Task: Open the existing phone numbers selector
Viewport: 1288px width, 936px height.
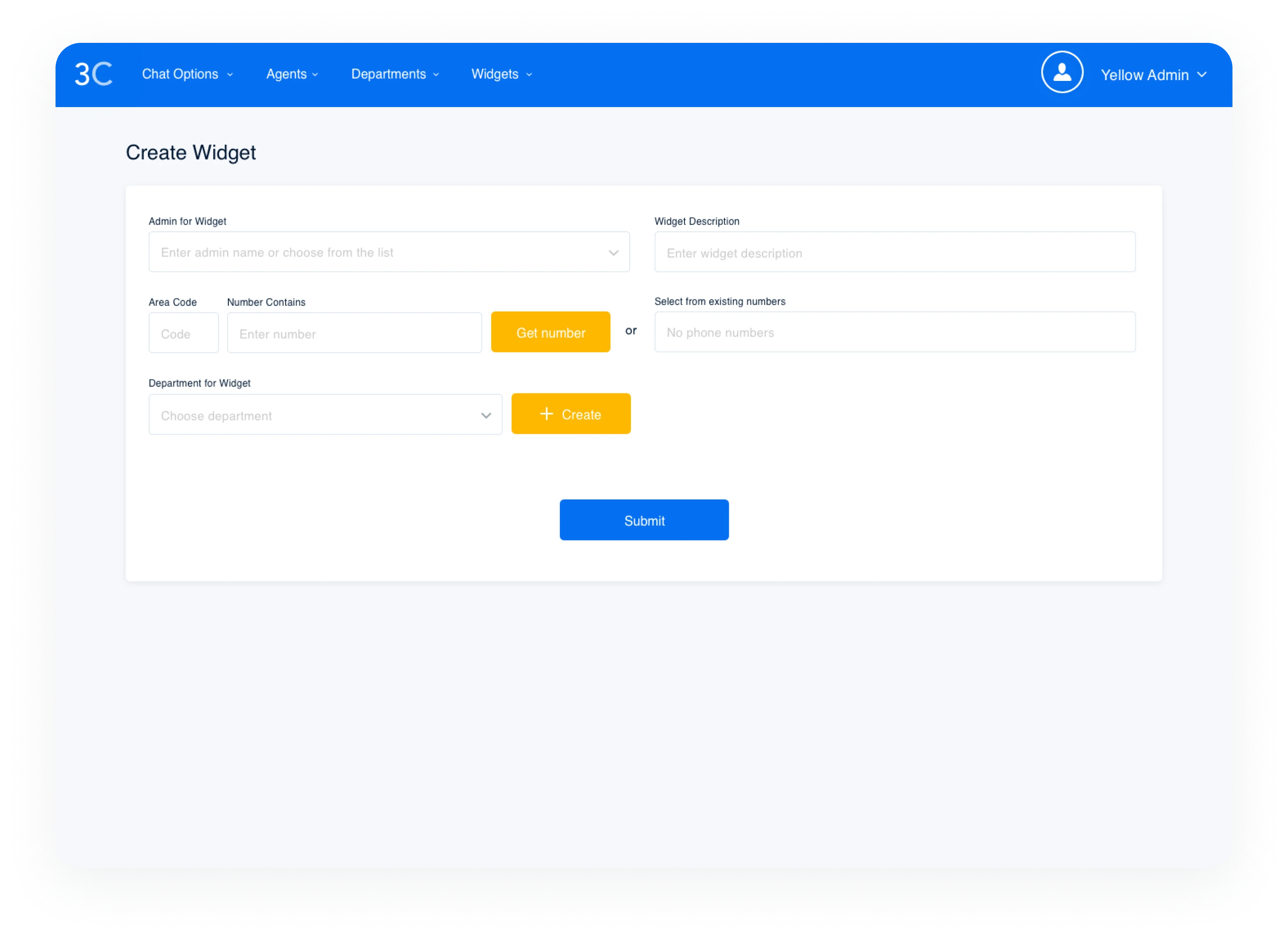Action: pyautogui.click(x=895, y=332)
